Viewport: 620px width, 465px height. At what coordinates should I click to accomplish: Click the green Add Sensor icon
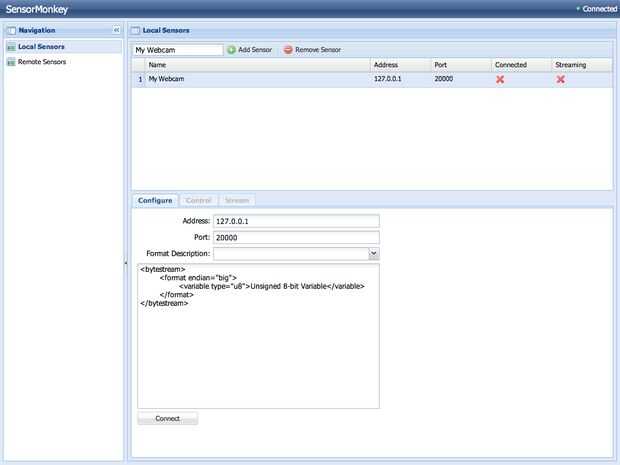tap(232, 50)
